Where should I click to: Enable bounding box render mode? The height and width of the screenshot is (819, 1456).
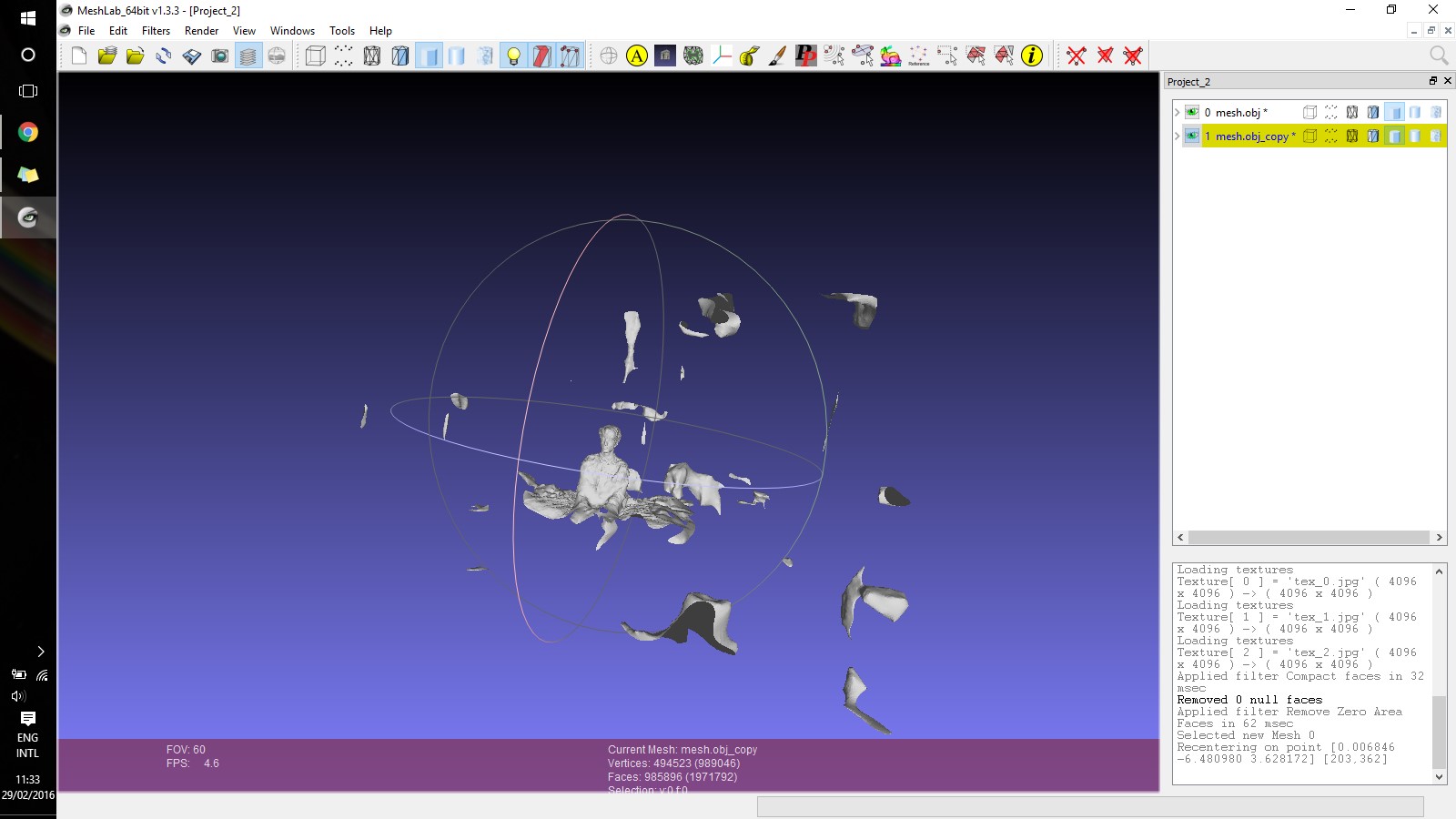tap(316, 56)
